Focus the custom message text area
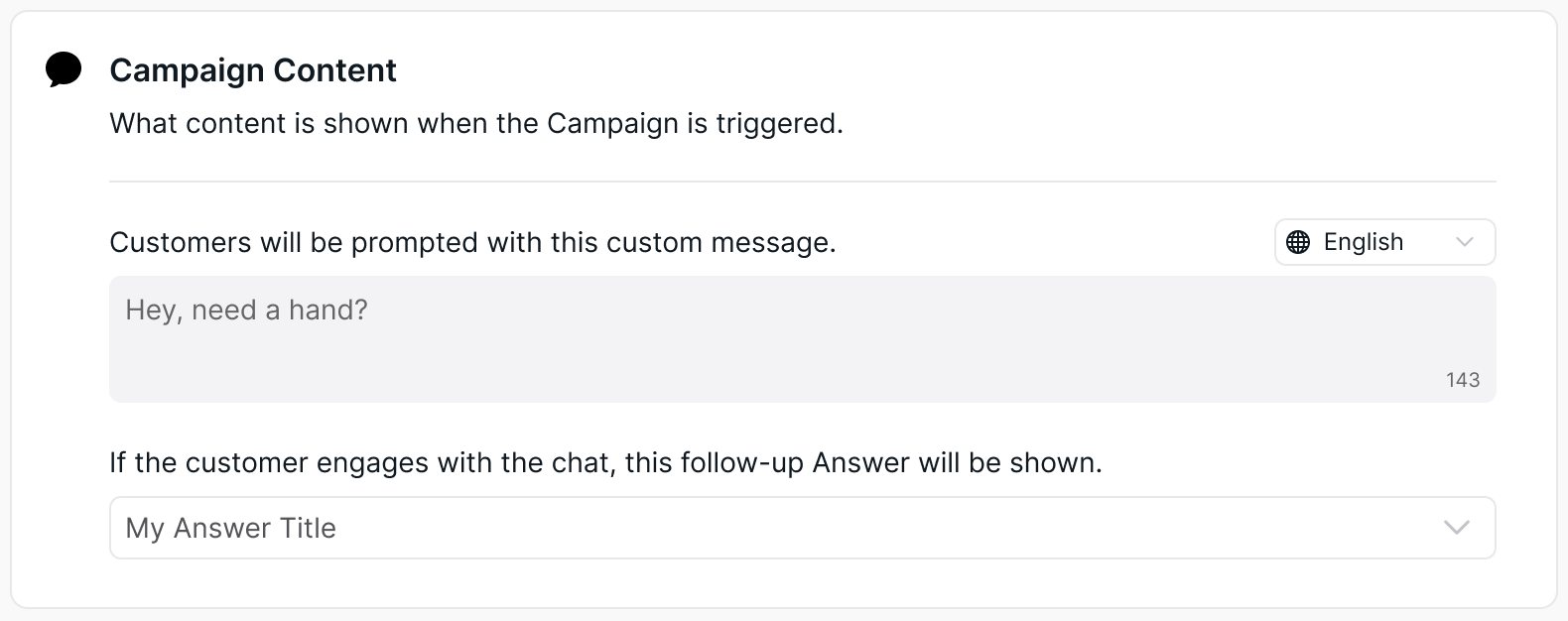 802,339
